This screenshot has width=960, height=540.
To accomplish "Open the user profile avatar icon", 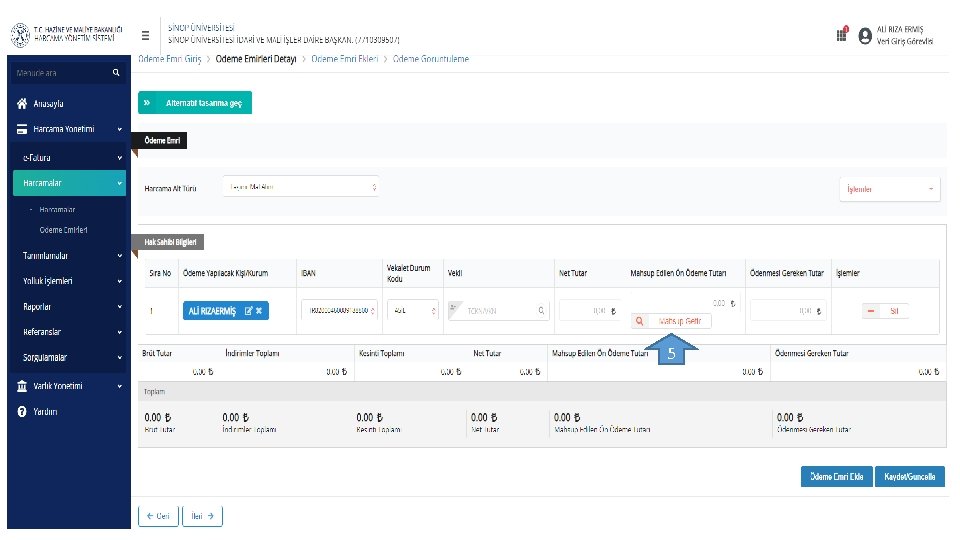I will point(865,36).
